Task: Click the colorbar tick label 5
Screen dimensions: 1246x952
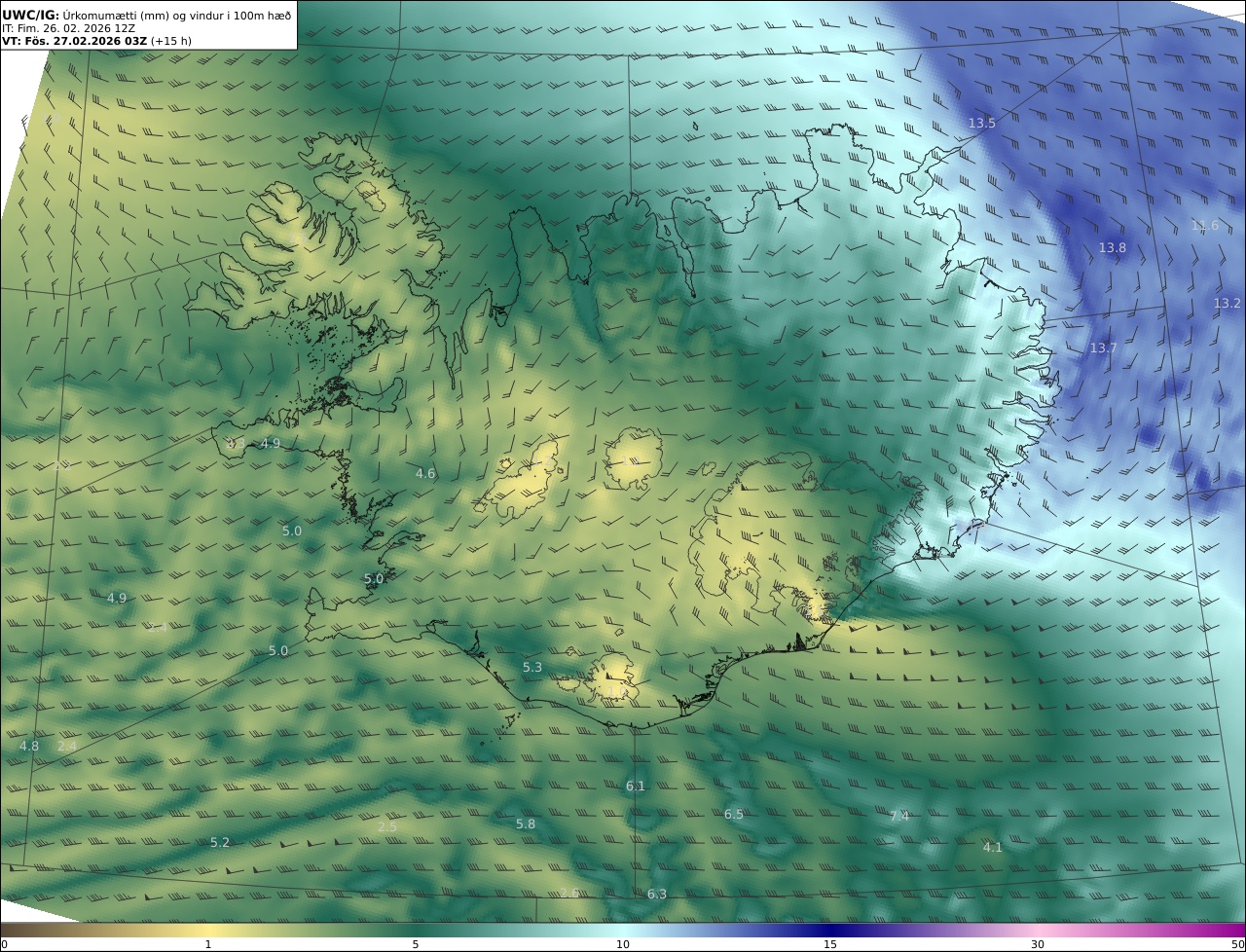Action: point(416,944)
